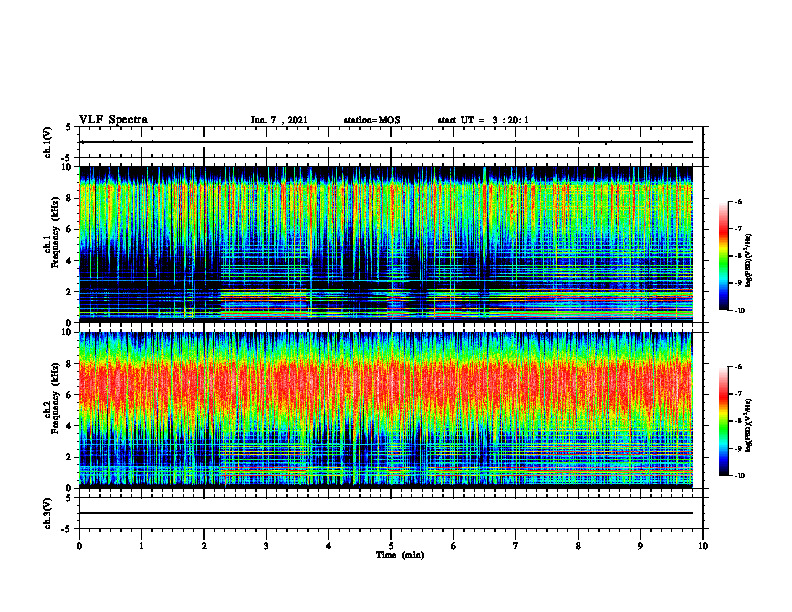Click time axis tick label "8"
The width and height of the screenshot is (792, 612).
coord(578,546)
